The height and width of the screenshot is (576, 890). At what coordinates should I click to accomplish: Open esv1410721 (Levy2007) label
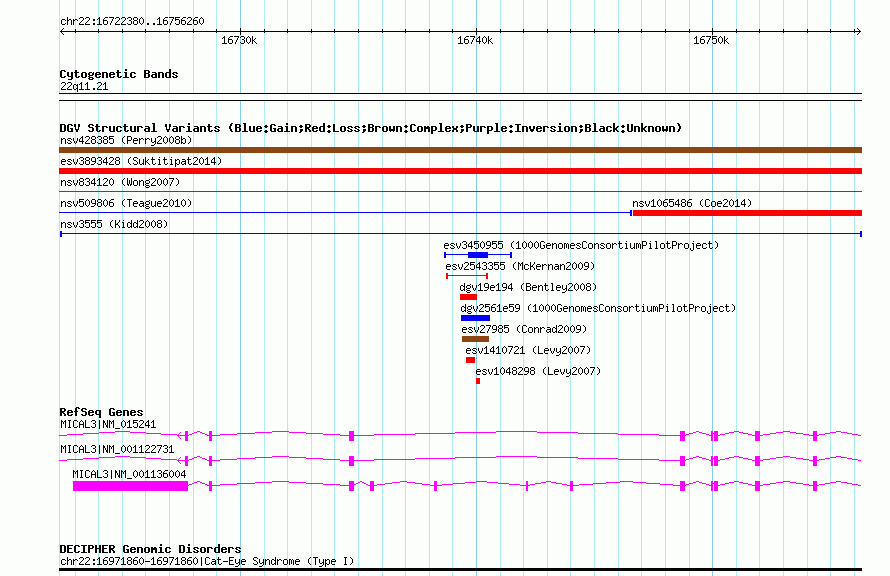pos(528,350)
